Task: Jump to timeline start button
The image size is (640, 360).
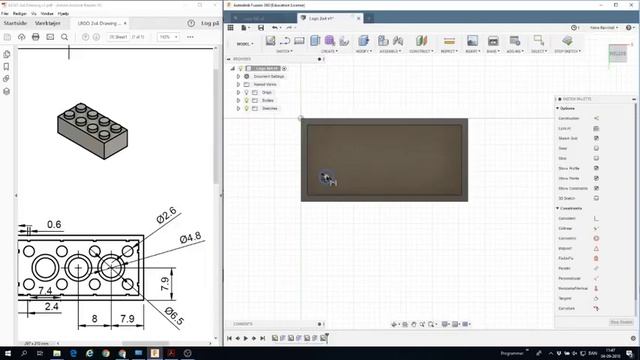Action: point(229,338)
